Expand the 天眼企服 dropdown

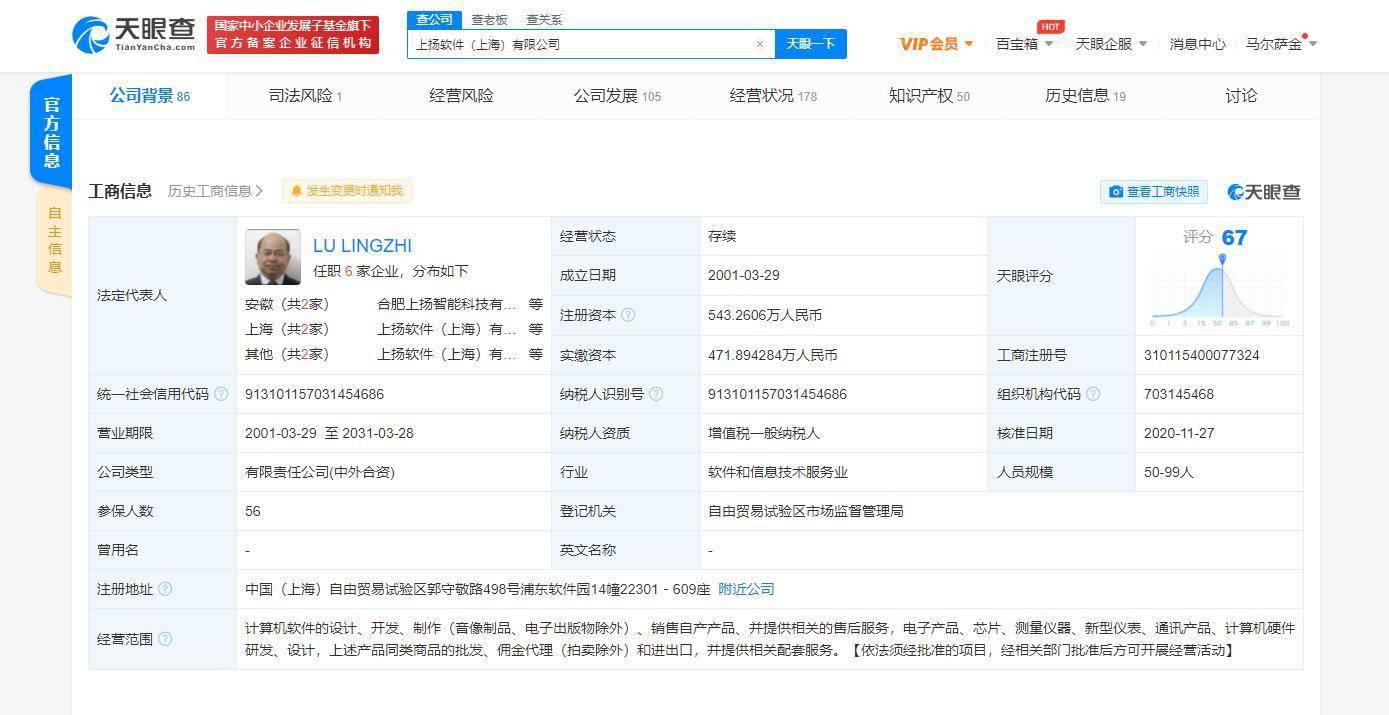(x=1111, y=44)
